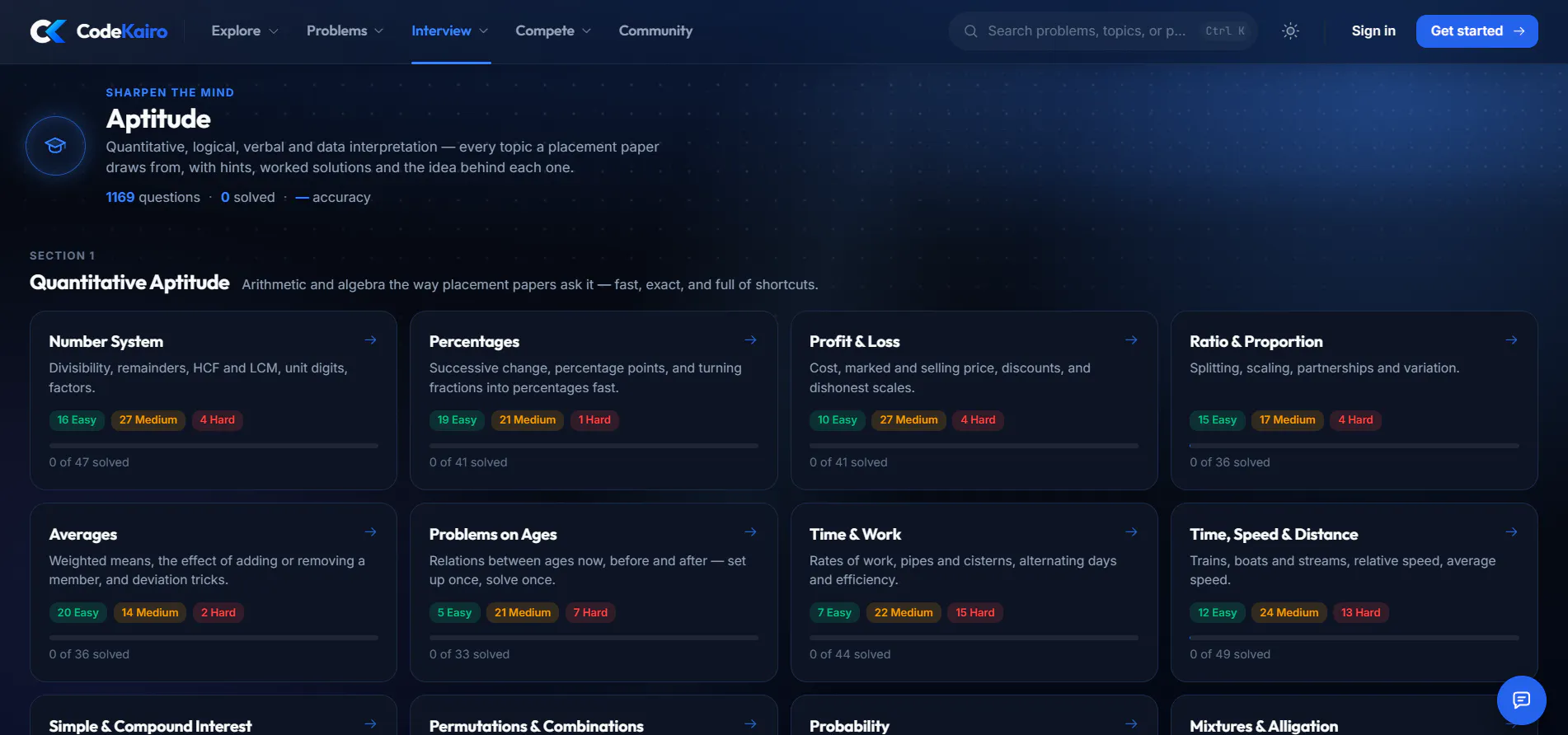Click the 20 Easy badge in Averages
Screen dimensions: 1568x735
77,613
